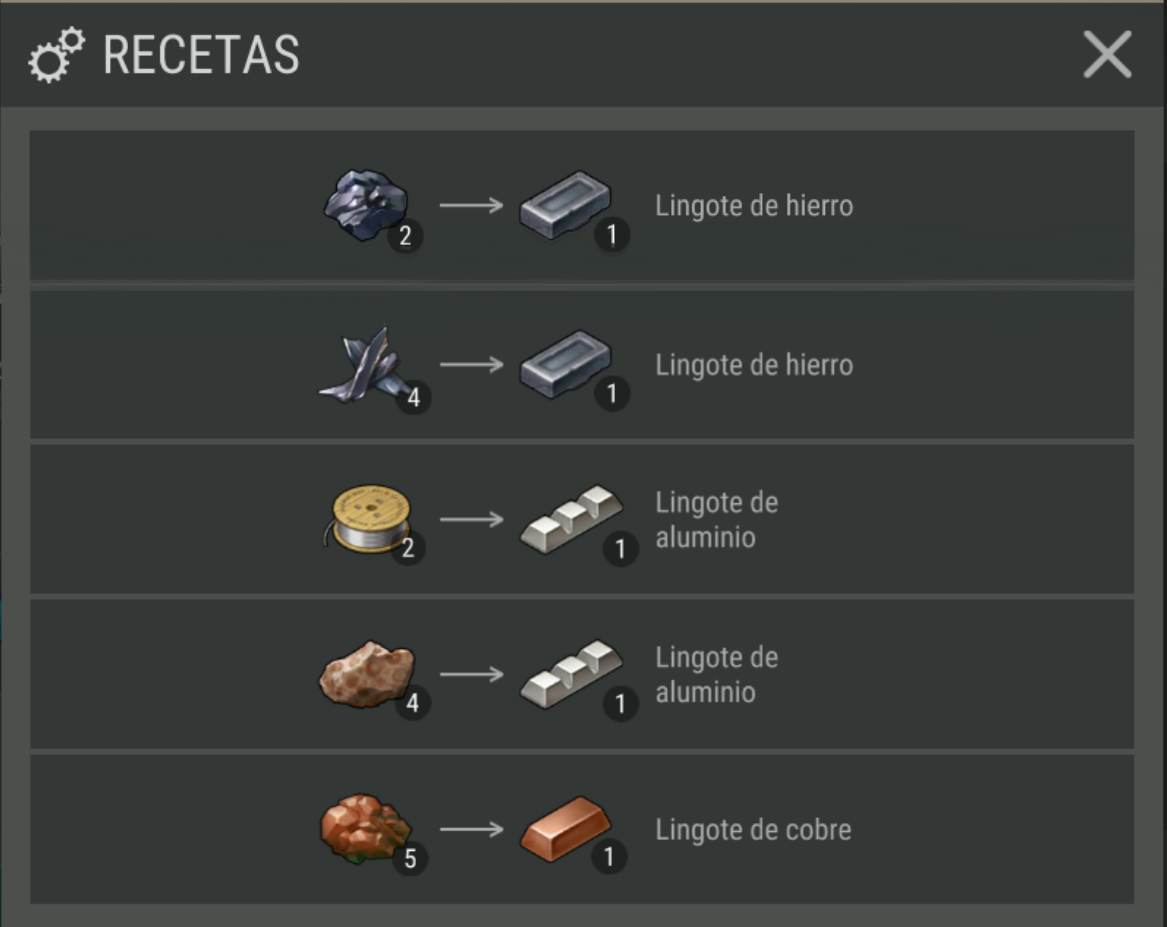Click 'Lingote de aluminio' label in bauxite recipe
The image size is (1167, 927).
(x=717, y=675)
